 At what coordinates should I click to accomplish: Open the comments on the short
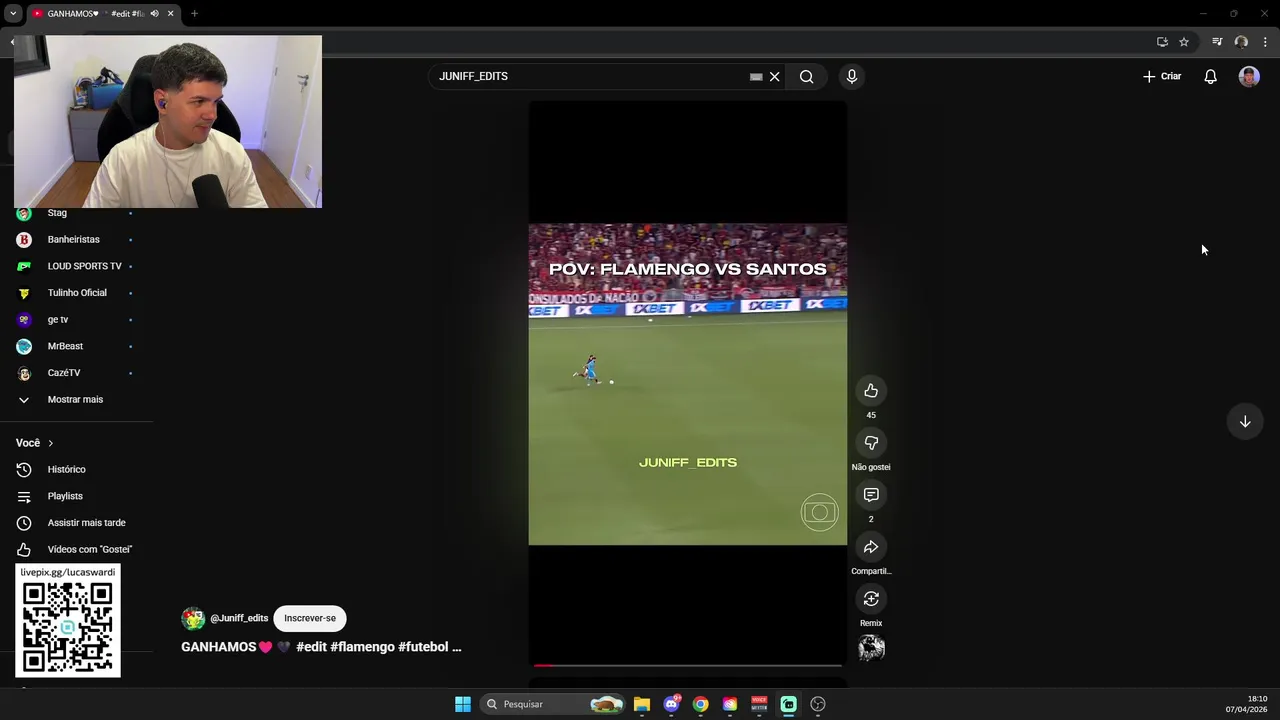tap(871, 495)
